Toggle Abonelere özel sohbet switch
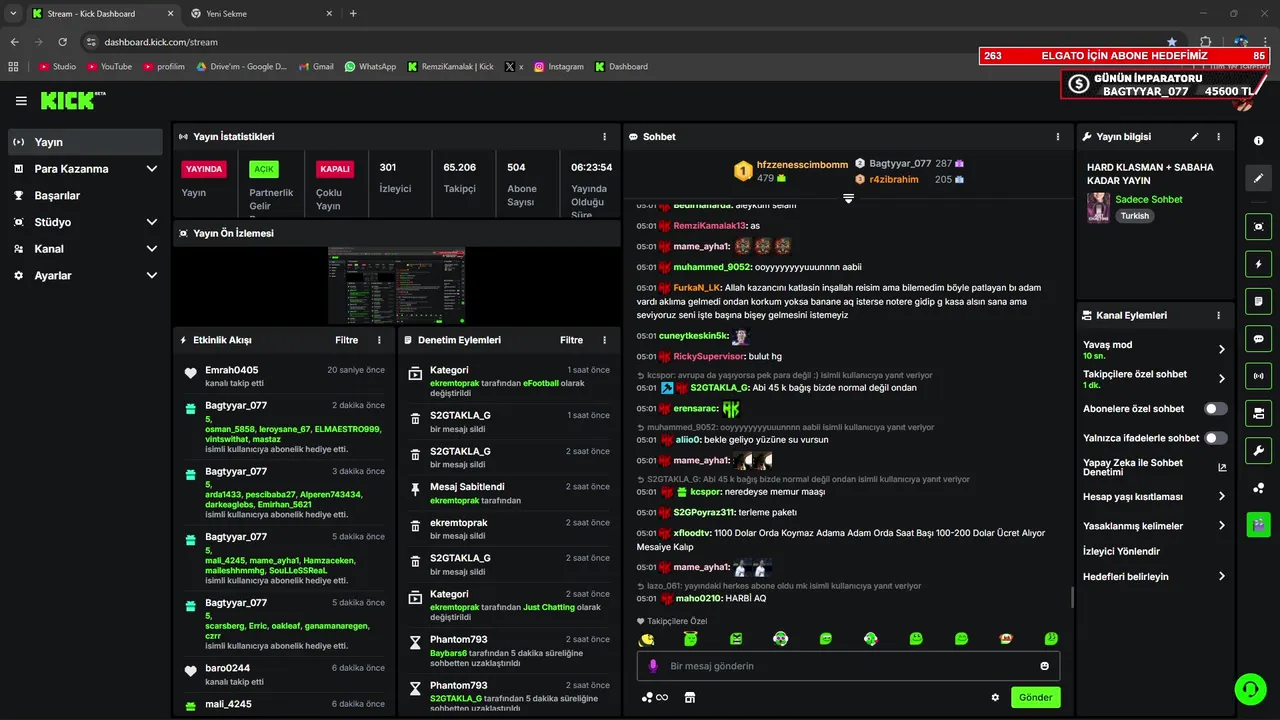This screenshot has height=720, width=1280. [x=1215, y=409]
